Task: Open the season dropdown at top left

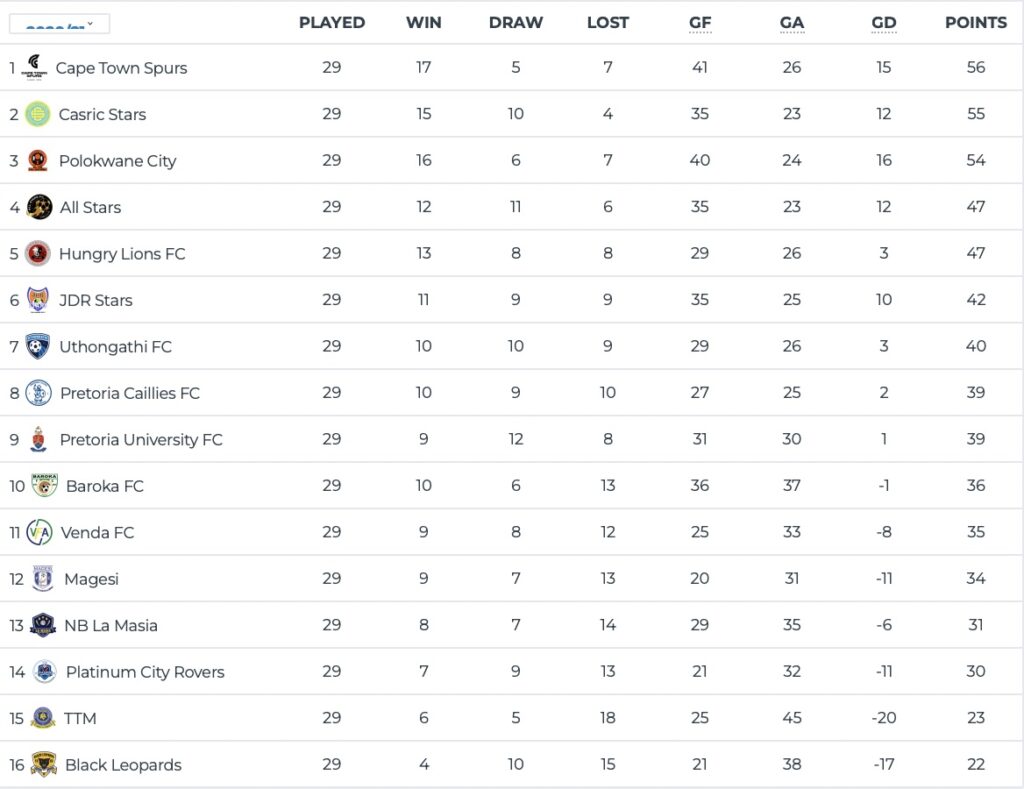Action: pyautogui.click(x=58, y=23)
